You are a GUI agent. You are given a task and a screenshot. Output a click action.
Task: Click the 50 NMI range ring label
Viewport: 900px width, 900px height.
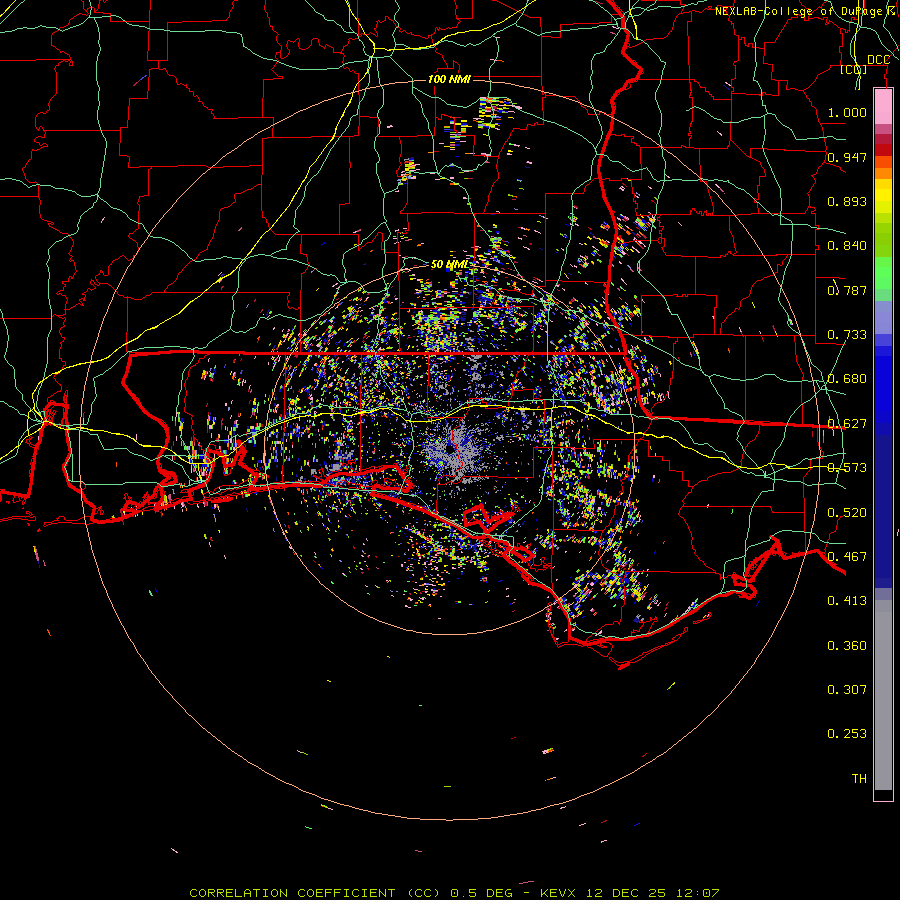[x=449, y=265]
